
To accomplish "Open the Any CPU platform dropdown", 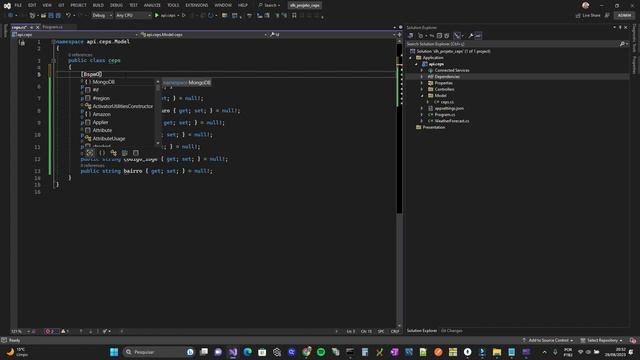I will [133, 16].
